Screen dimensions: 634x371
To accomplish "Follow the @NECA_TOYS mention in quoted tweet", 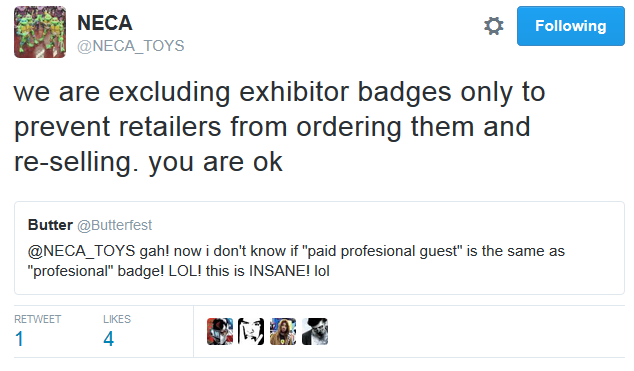I will (x=81, y=251).
